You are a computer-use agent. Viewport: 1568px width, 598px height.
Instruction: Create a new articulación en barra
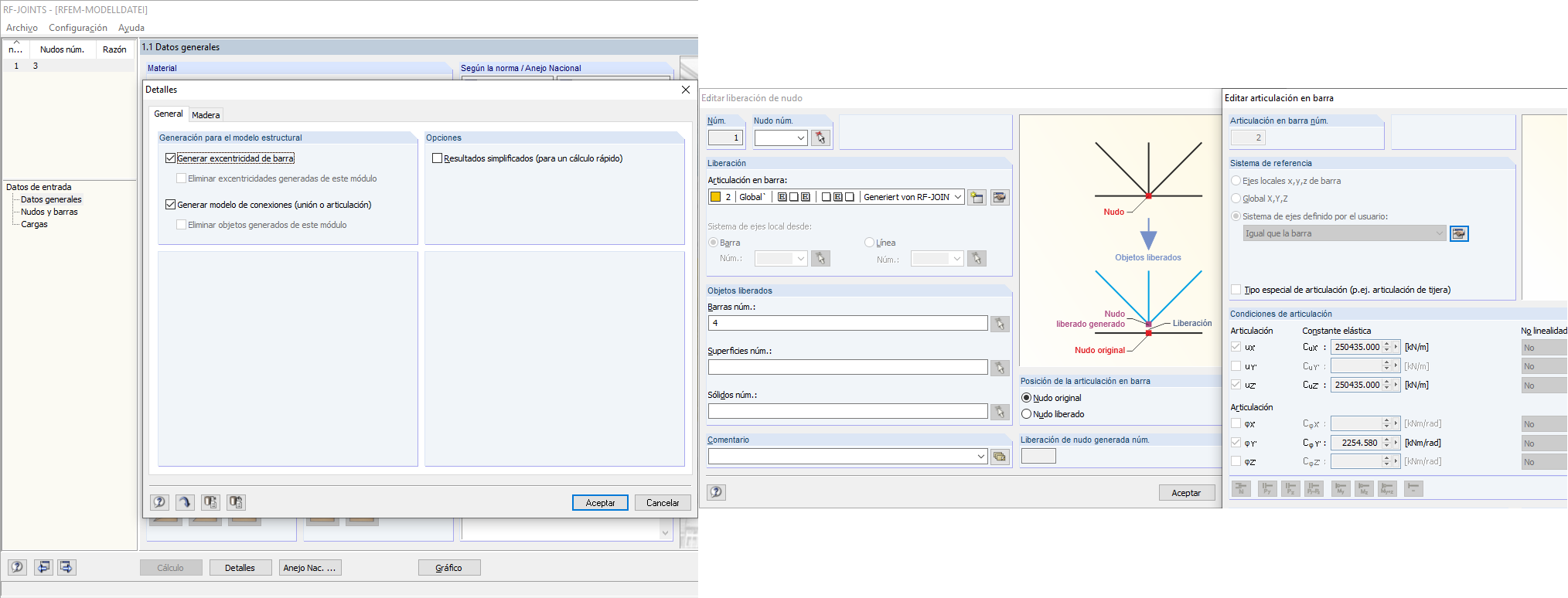[x=977, y=197]
